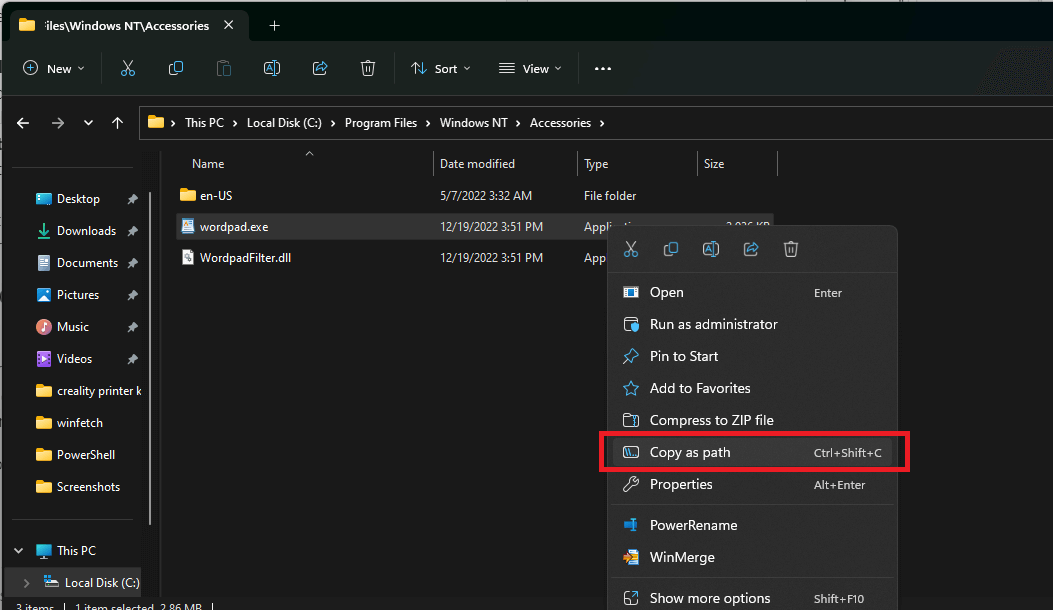
Task: Open the Sort dropdown menu
Action: 441,69
